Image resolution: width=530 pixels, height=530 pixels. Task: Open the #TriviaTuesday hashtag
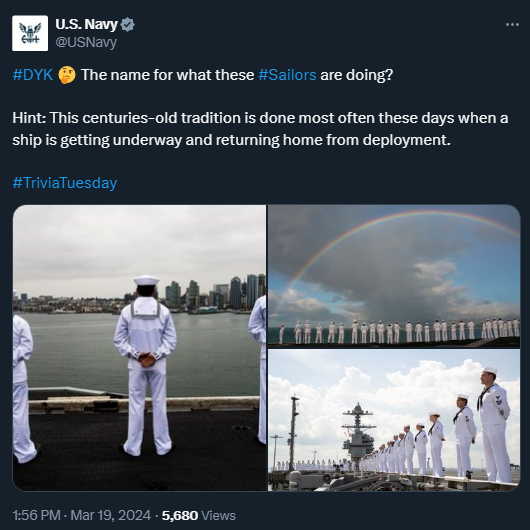[65, 183]
